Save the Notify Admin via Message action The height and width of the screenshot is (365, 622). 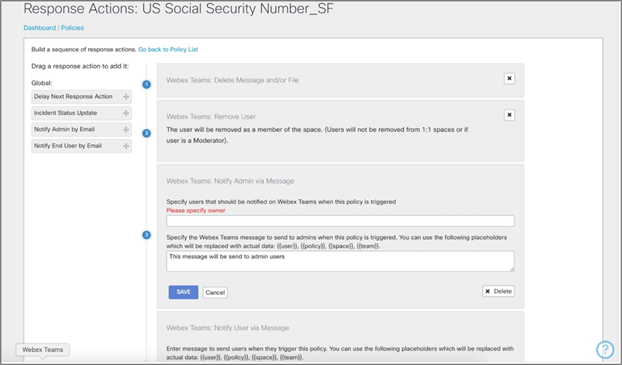pos(183,292)
